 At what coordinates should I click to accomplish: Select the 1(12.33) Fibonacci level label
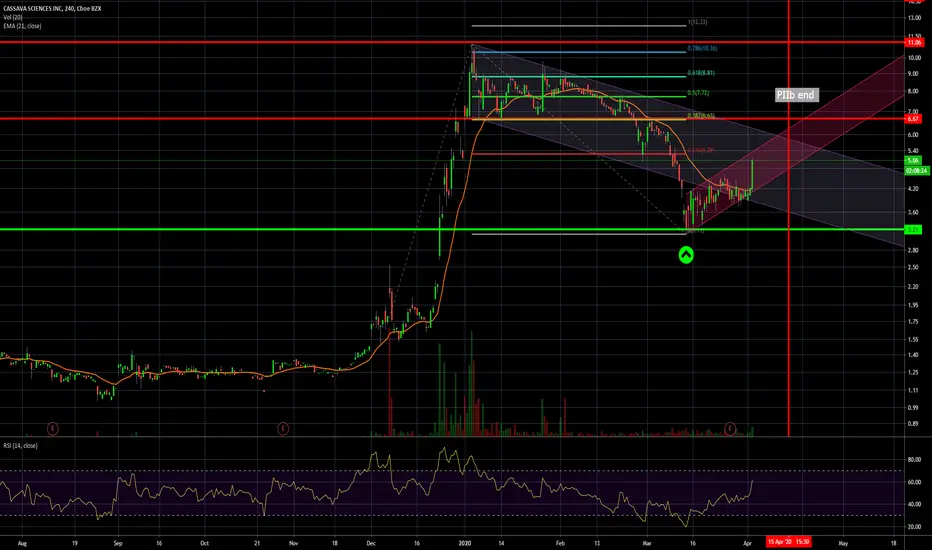[697, 22]
